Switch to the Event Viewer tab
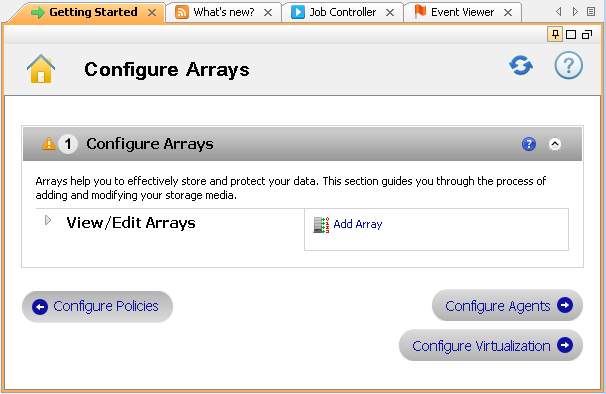The width and height of the screenshot is (606, 394). pos(462,12)
